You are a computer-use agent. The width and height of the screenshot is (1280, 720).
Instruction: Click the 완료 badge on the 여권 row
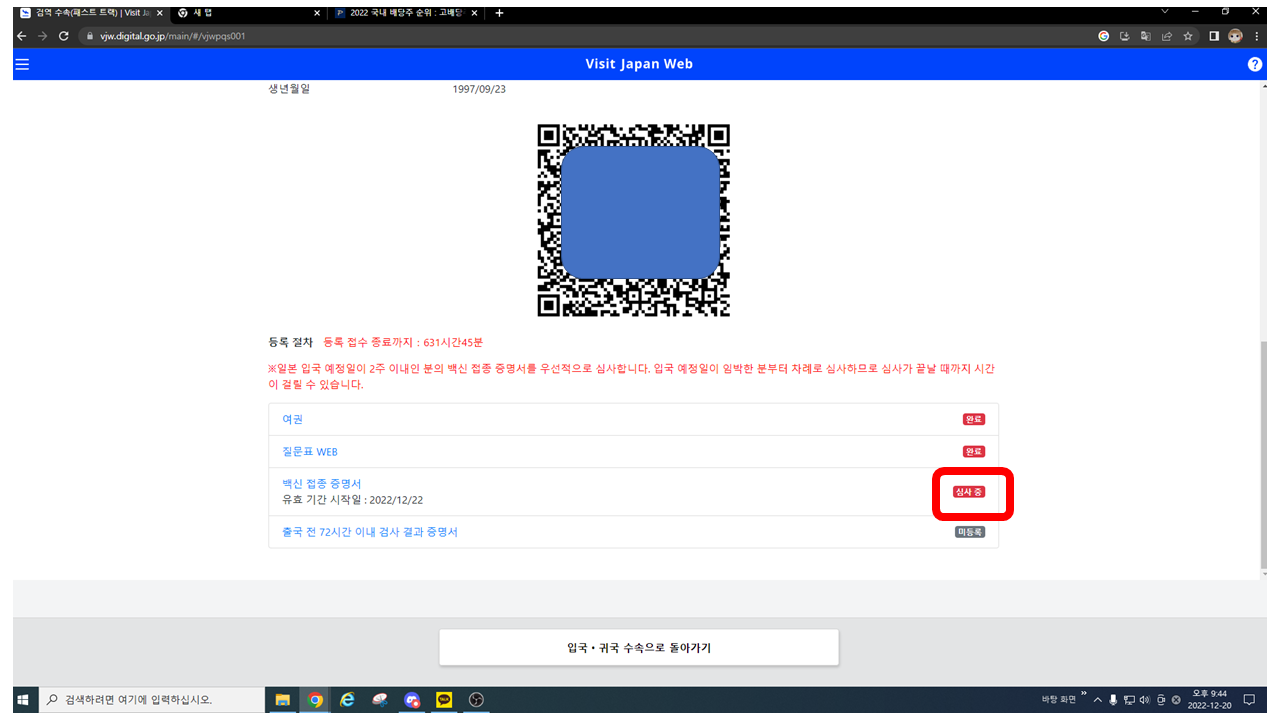click(x=974, y=420)
